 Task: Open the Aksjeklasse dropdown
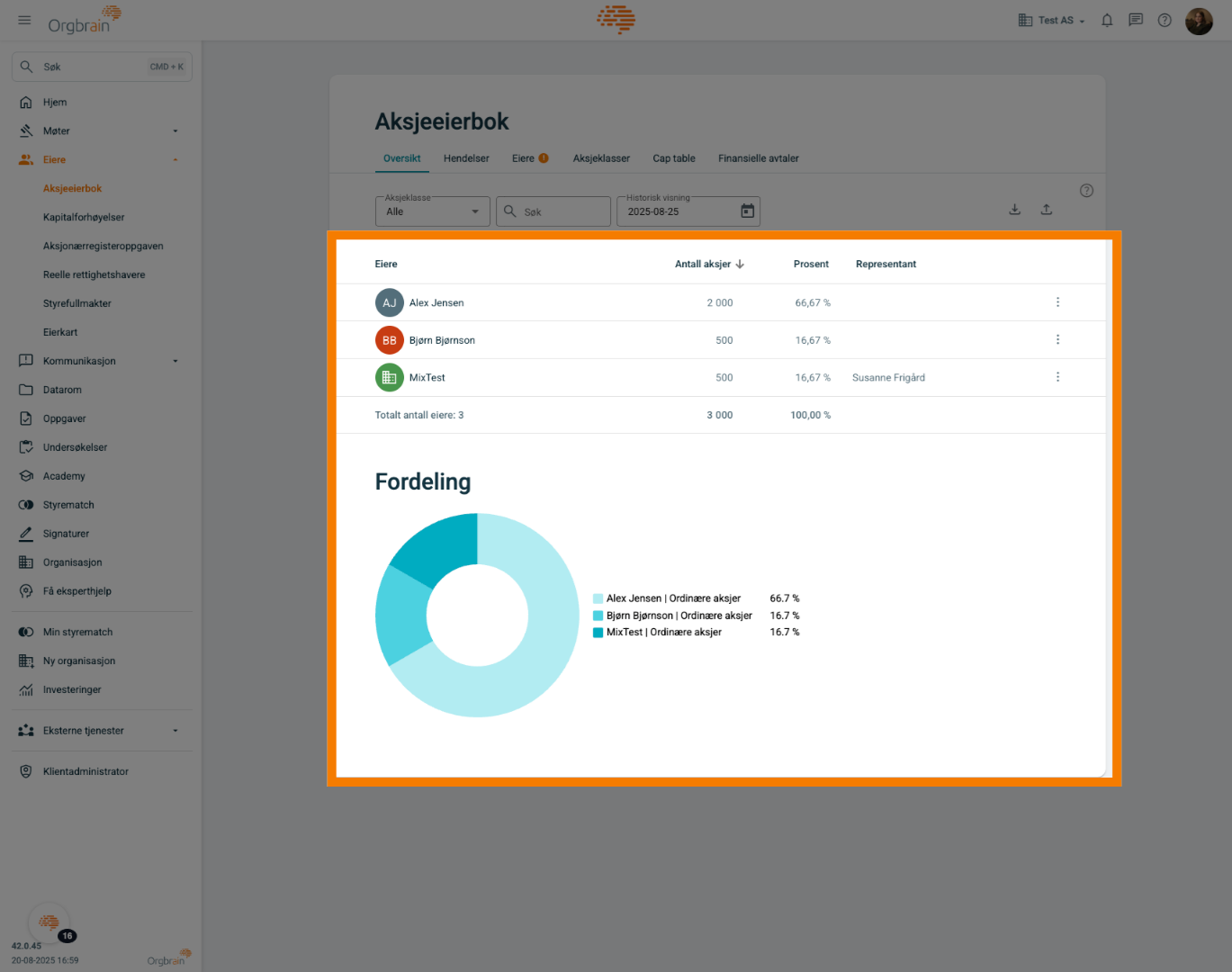(432, 211)
